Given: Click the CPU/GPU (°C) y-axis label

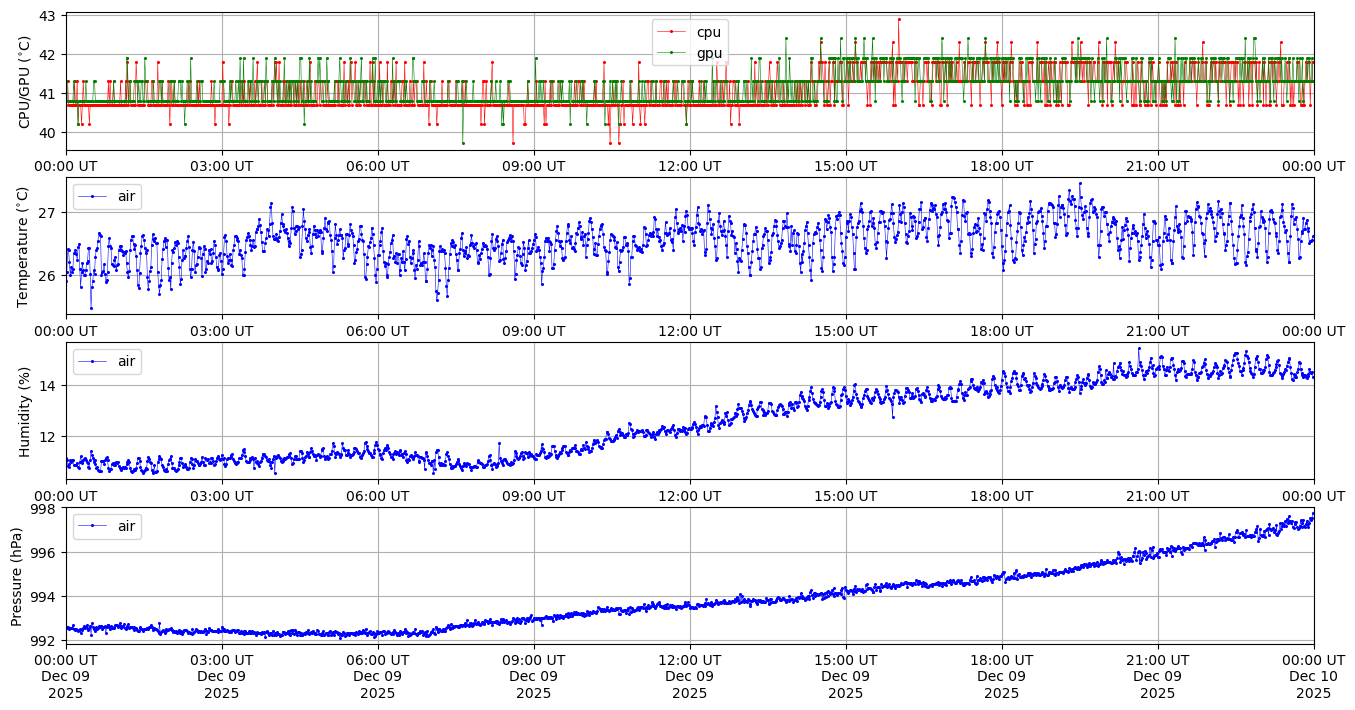Looking at the screenshot, I should 25,82.
